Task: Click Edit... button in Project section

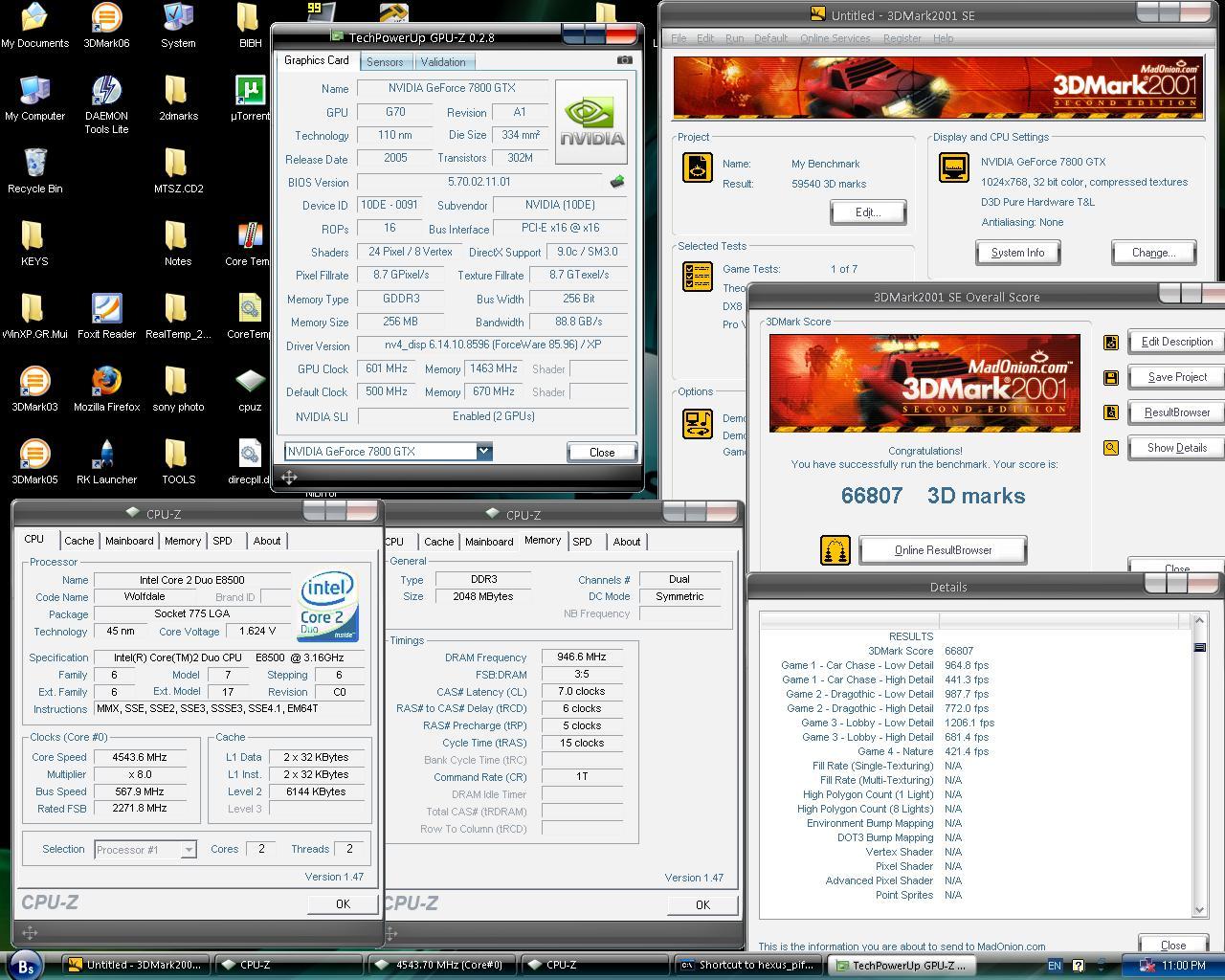Action: (x=868, y=212)
